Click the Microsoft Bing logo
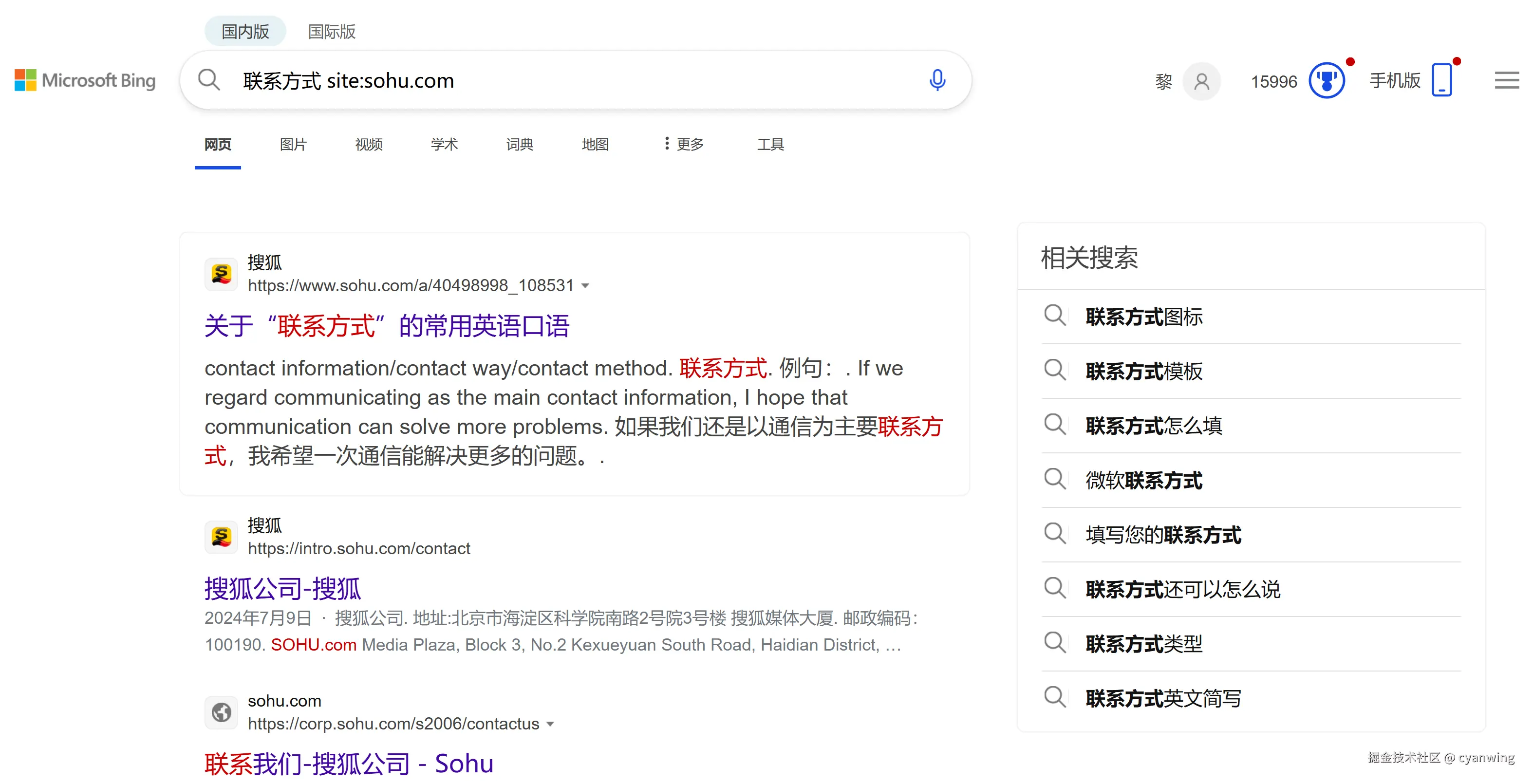Viewport: 1533px width, 784px height. click(85, 80)
